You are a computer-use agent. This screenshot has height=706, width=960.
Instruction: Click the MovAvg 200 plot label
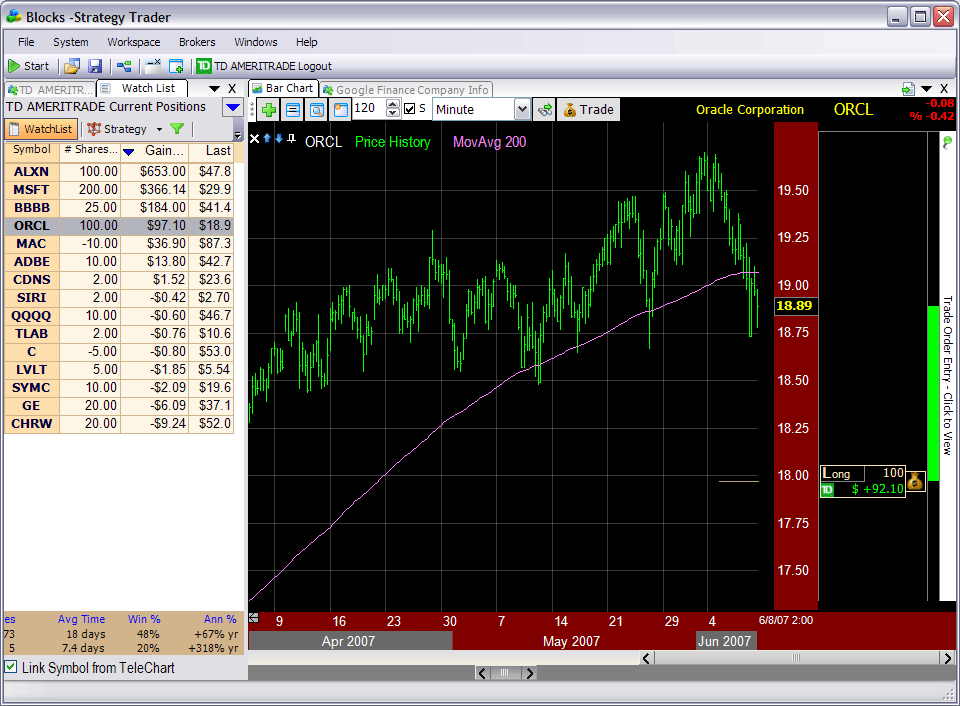tap(489, 142)
